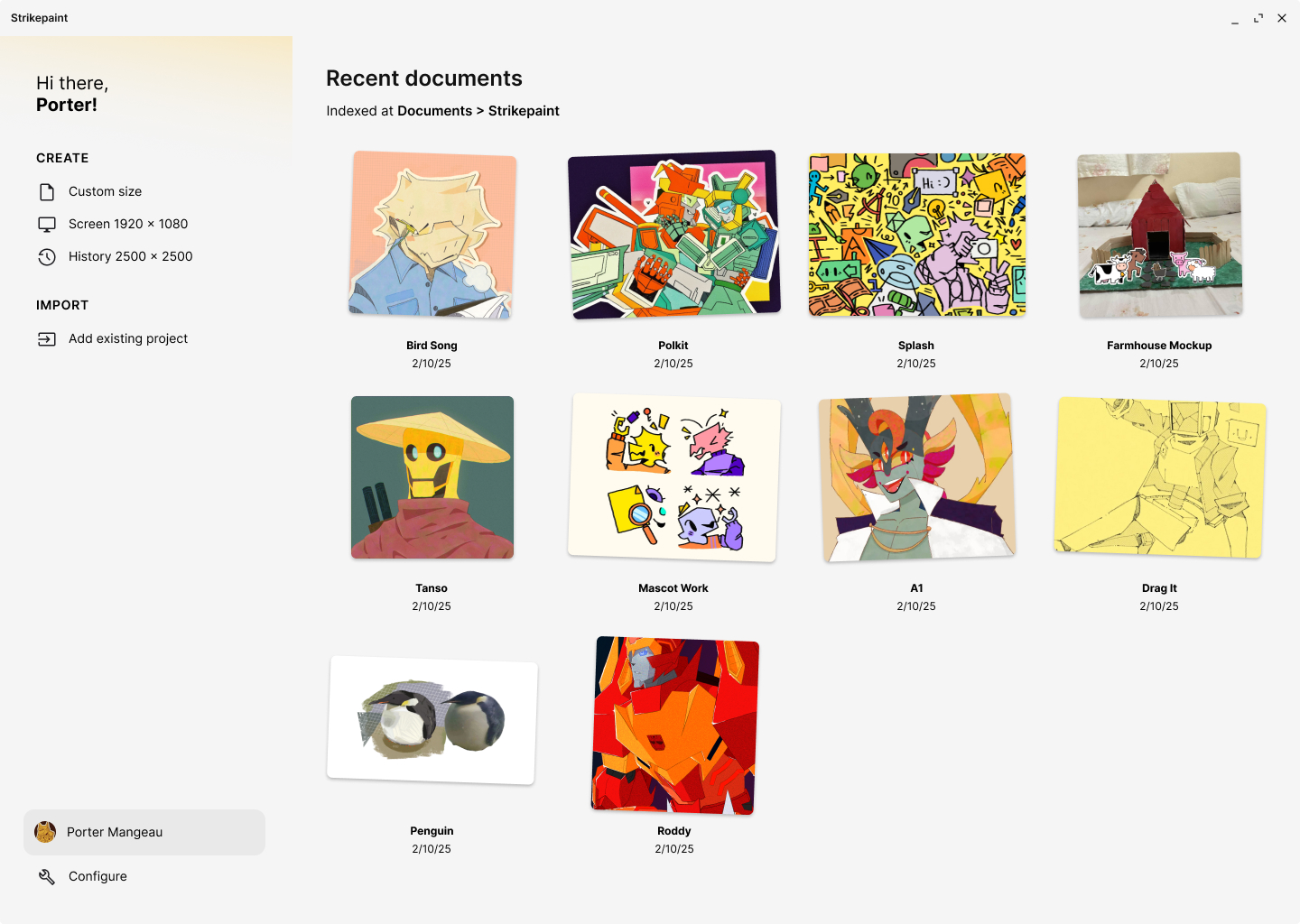This screenshot has height=924, width=1300.
Task: Open the Farmhouse Mockup thumbnail
Action: (1159, 235)
